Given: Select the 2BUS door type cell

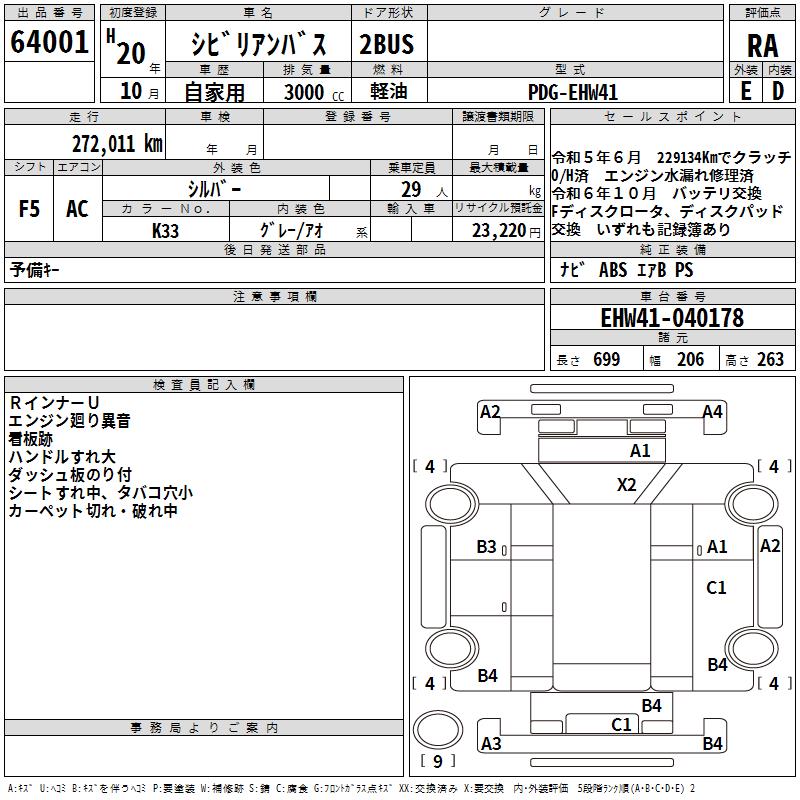Looking at the screenshot, I should [387, 44].
